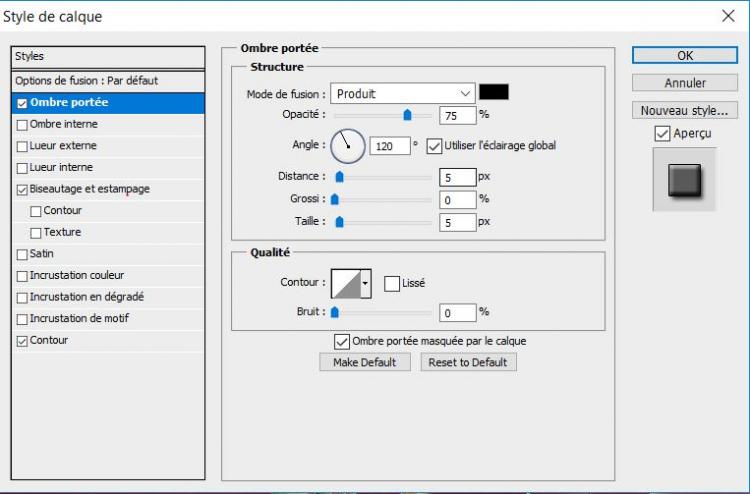Disable the Ombre portée checkbox
The height and width of the screenshot is (494, 750).
(x=22, y=103)
